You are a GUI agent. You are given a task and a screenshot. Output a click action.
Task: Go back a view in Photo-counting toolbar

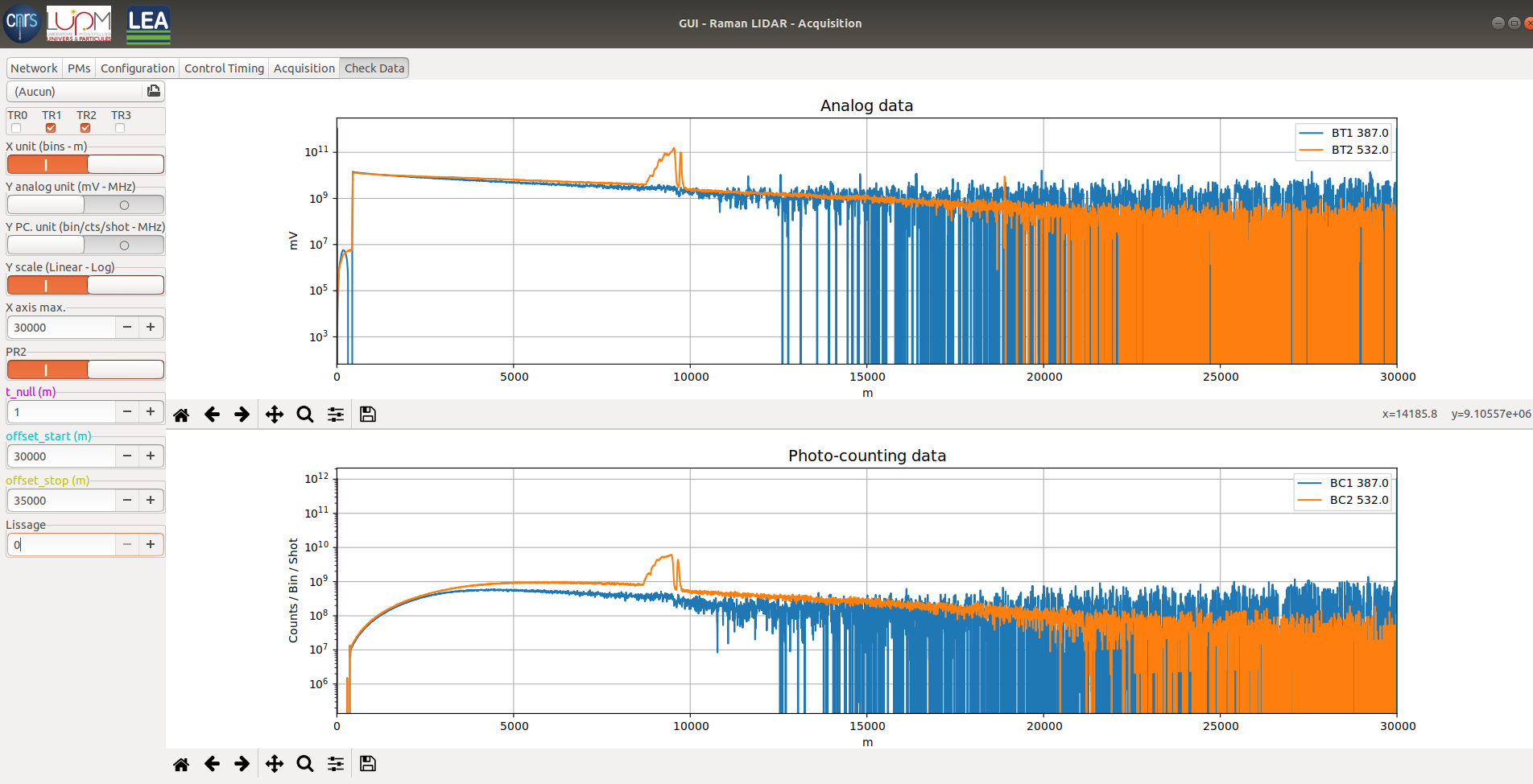212,764
